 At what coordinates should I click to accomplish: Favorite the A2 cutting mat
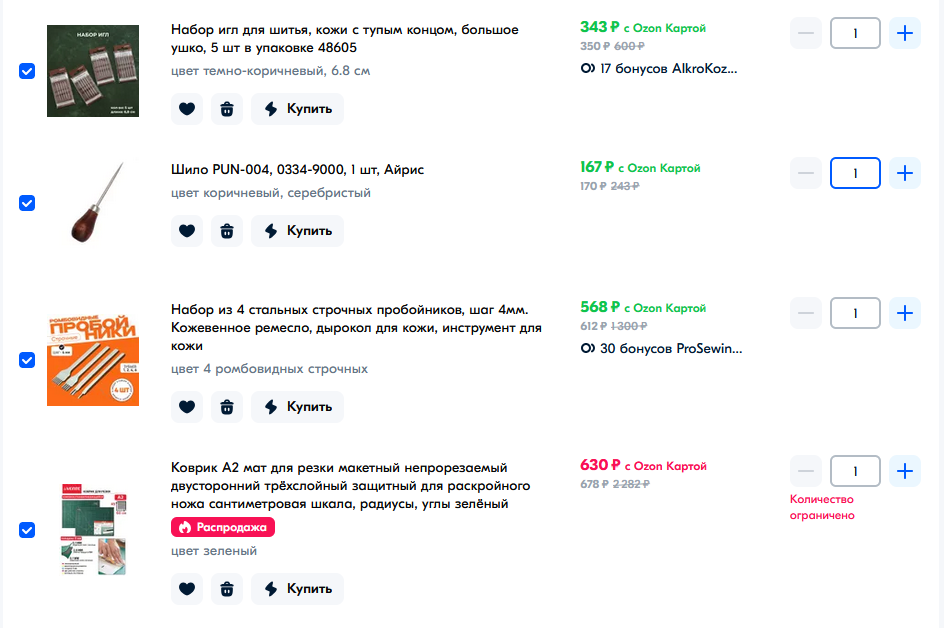187,589
